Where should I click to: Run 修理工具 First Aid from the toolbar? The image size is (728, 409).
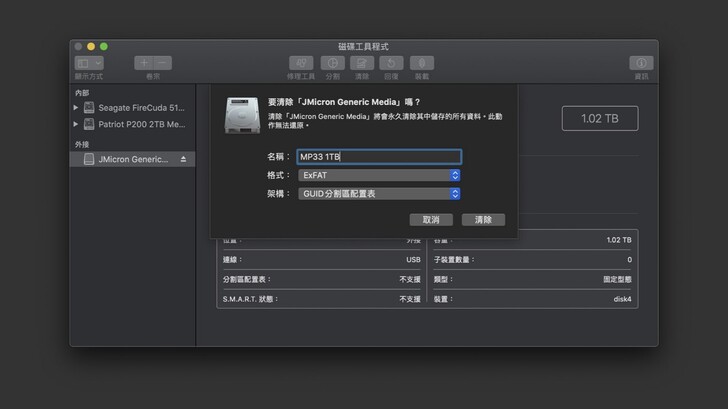point(301,63)
